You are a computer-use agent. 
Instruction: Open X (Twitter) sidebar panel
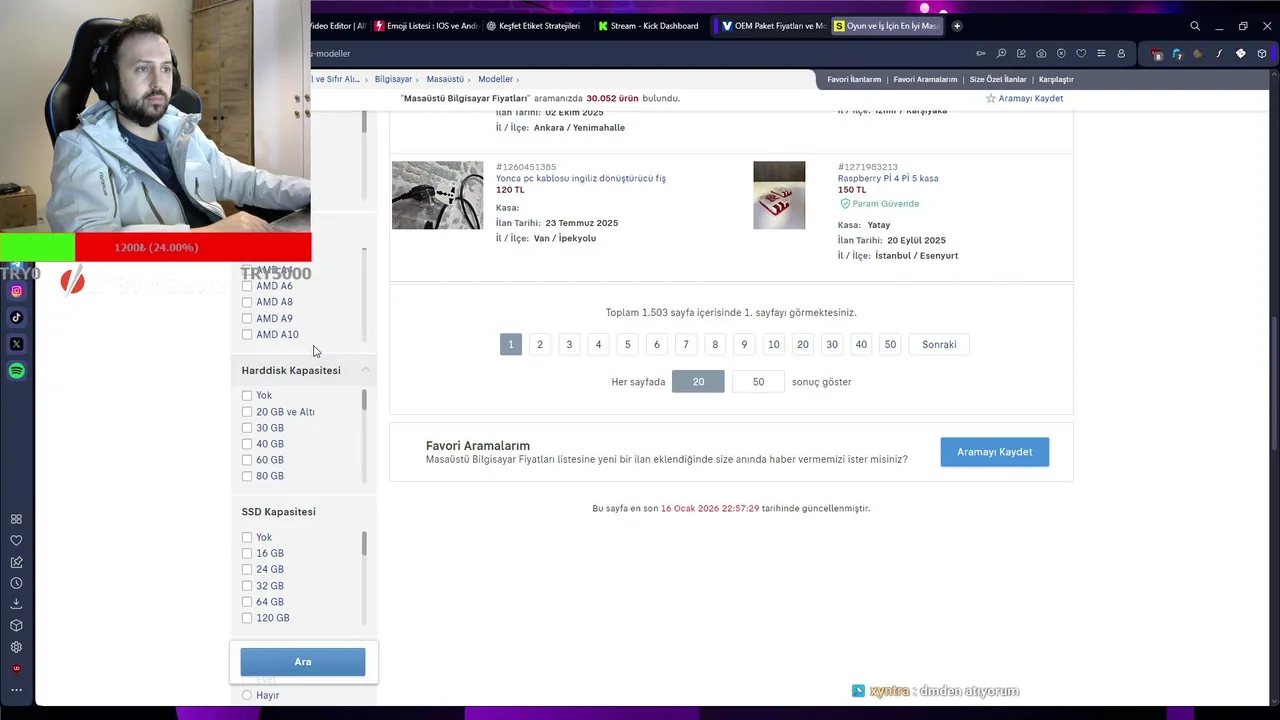pyautogui.click(x=16, y=344)
